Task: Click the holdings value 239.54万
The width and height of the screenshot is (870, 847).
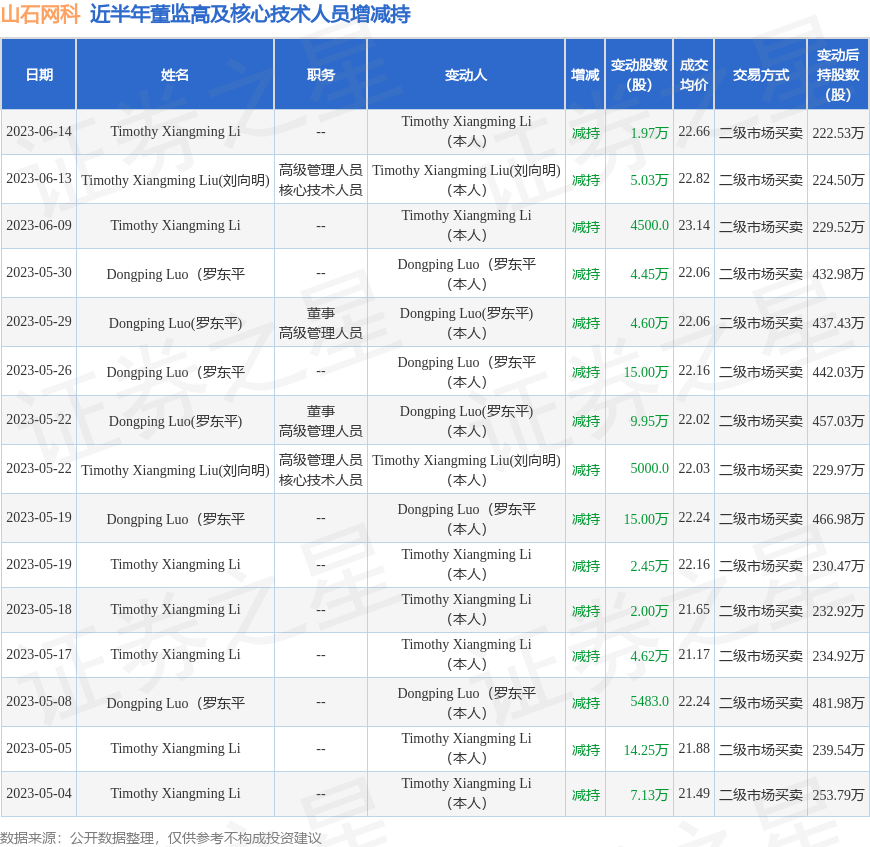Action: (x=838, y=750)
